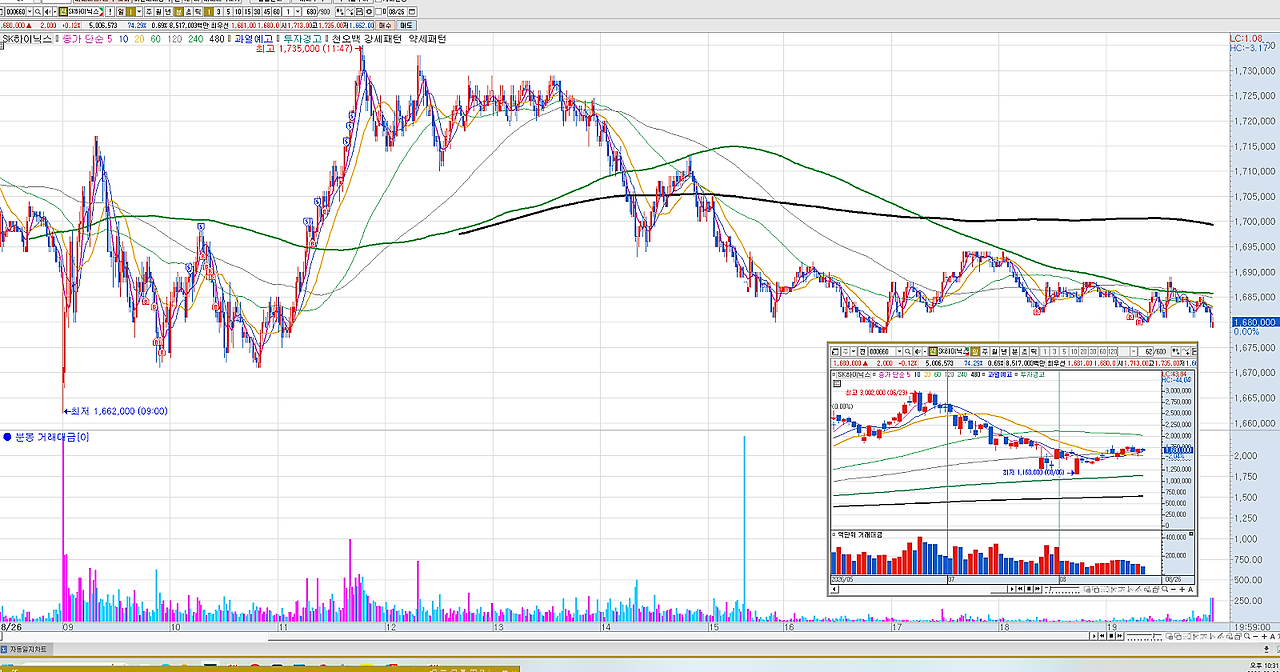Choose the 3-minute interval button
Screen dimensions: 1280x672
coord(219,12)
